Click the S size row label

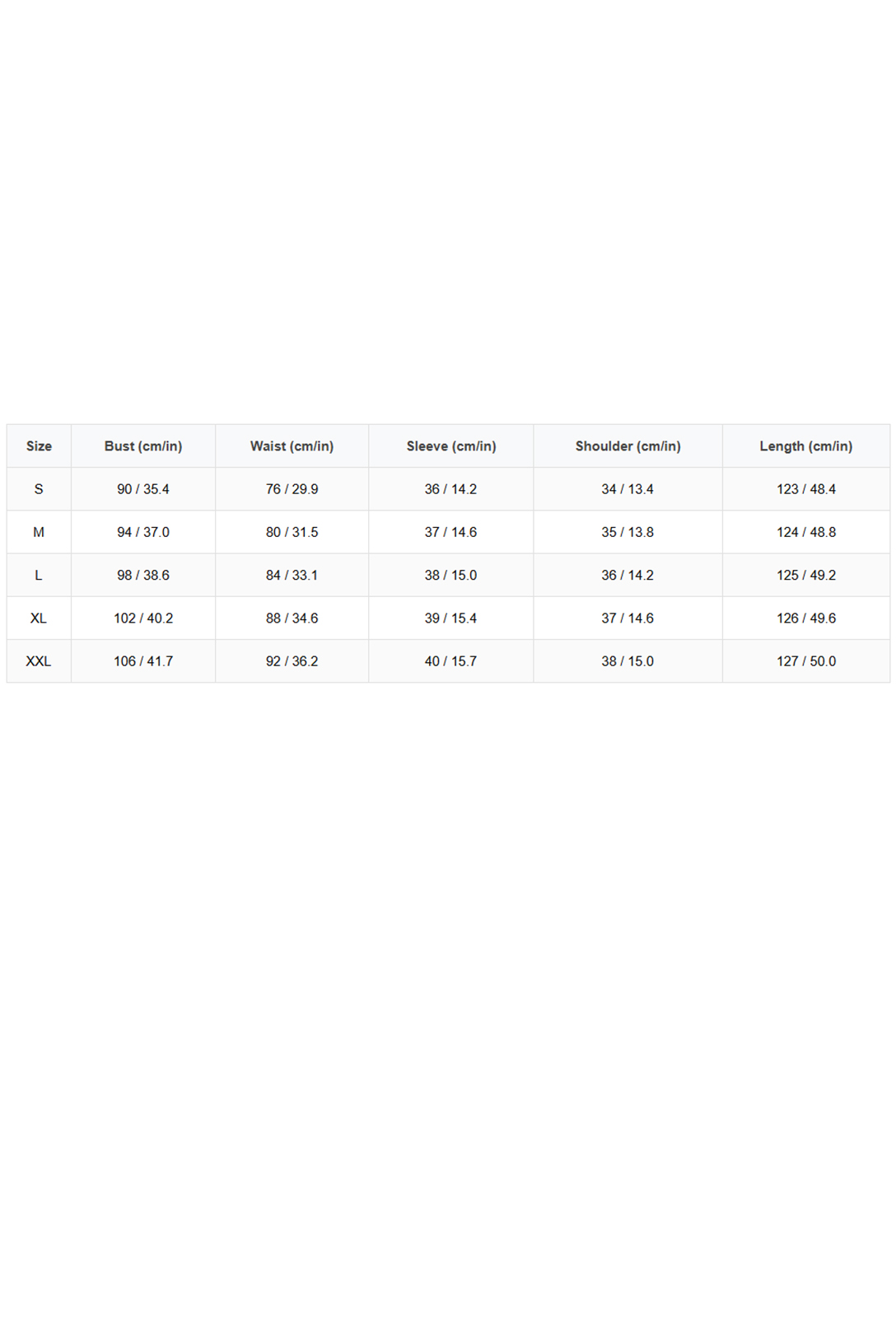(39, 489)
